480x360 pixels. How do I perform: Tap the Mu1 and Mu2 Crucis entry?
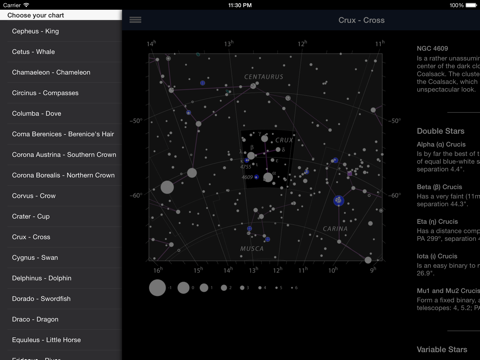pyautogui.click(x=448, y=291)
